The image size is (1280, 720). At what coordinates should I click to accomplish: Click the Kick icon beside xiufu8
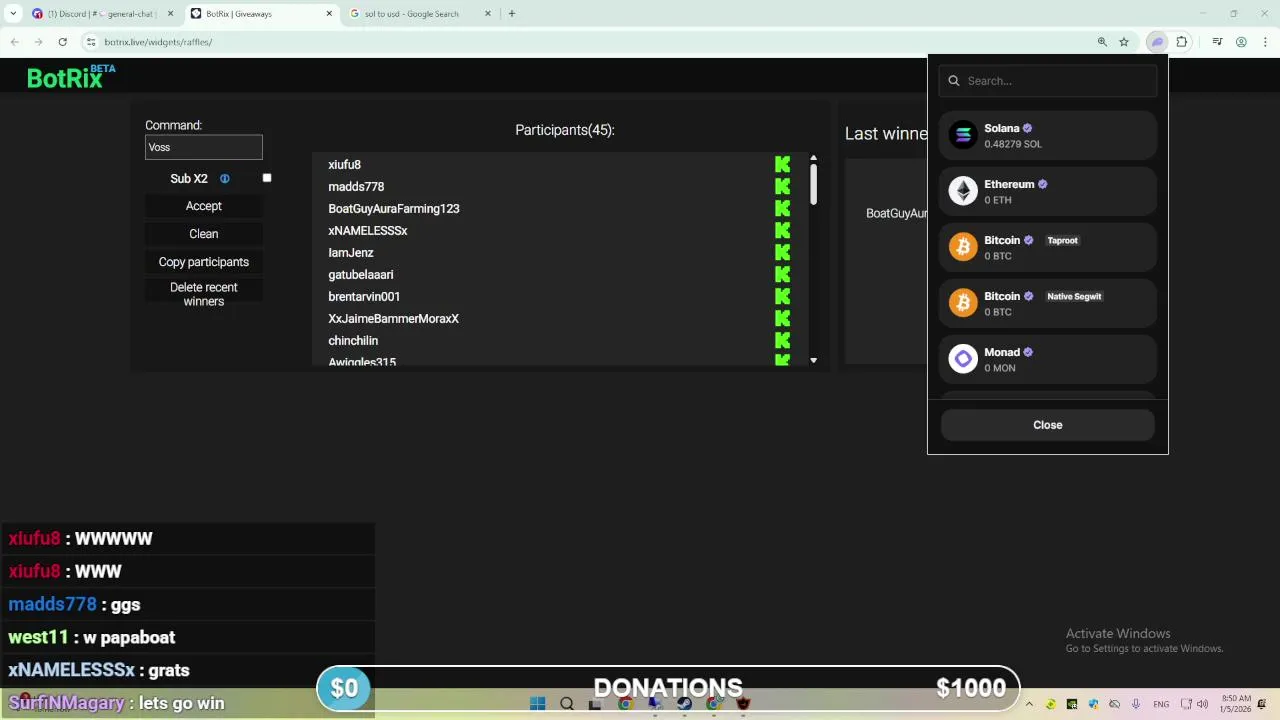pos(782,164)
